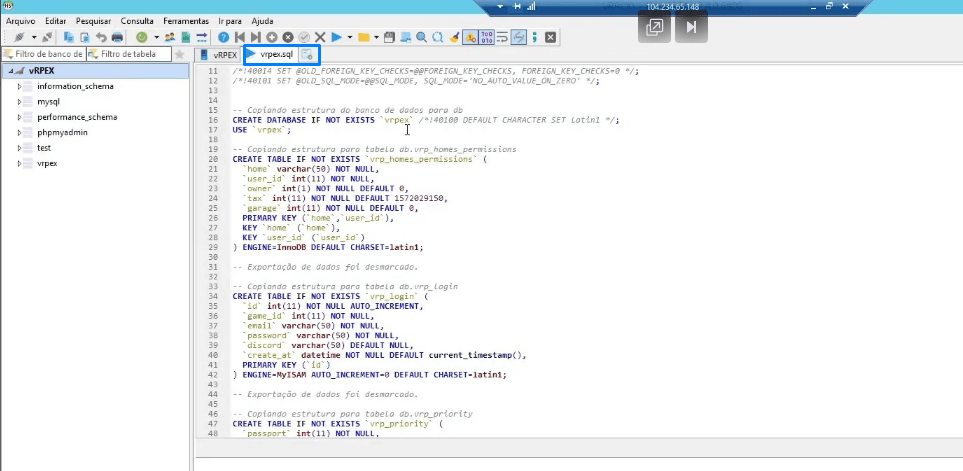Click the Filtro de banco de dados field
Screen dimensions: 963x471
(43, 55)
